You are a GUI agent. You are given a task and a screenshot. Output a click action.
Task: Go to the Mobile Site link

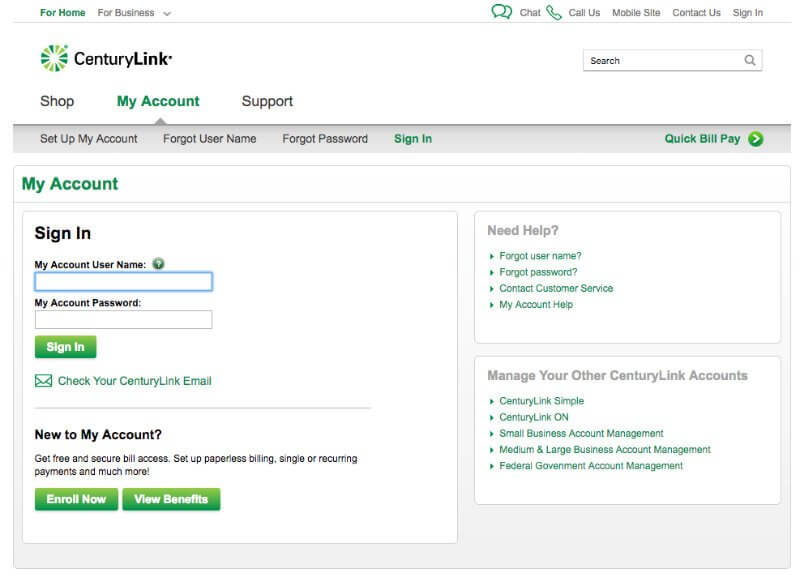(x=636, y=13)
